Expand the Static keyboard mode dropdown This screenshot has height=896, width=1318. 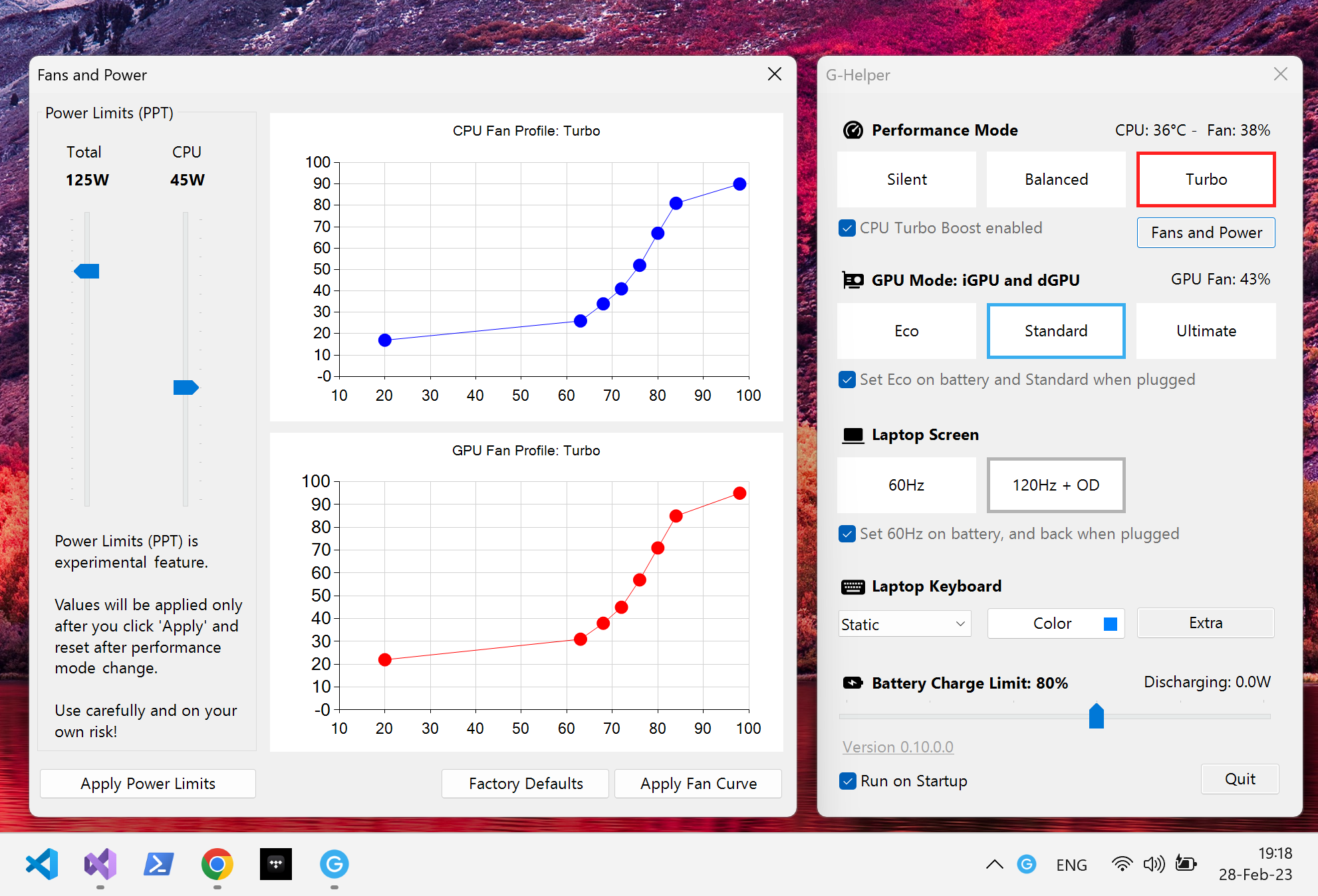pos(904,624)
